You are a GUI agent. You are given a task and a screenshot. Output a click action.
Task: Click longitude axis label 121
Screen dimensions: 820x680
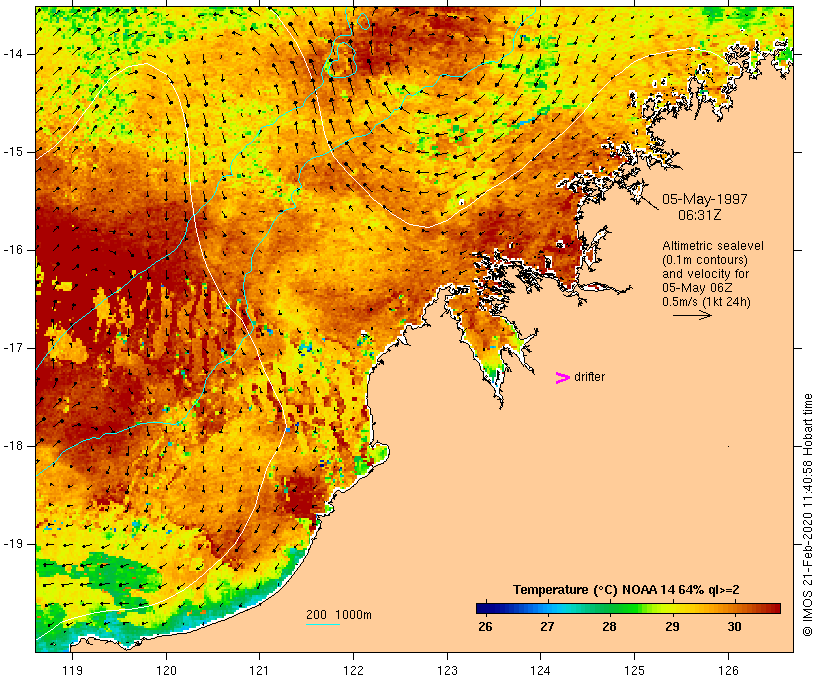[x=259, y=671]
